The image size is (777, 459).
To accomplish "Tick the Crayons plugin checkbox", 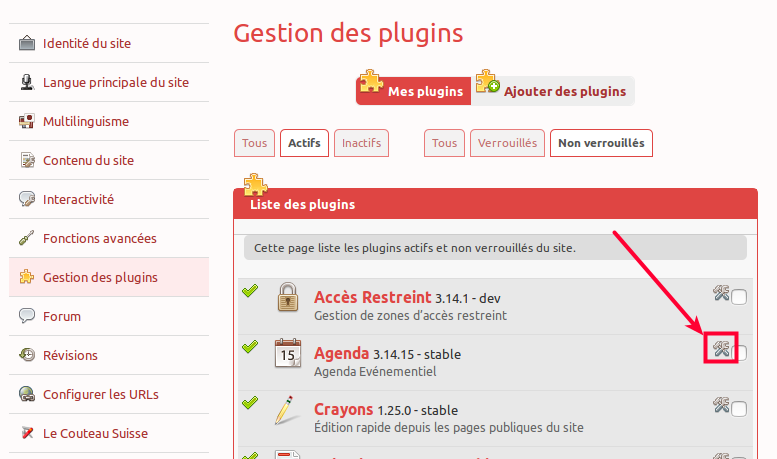I will (x=738, y=409).
